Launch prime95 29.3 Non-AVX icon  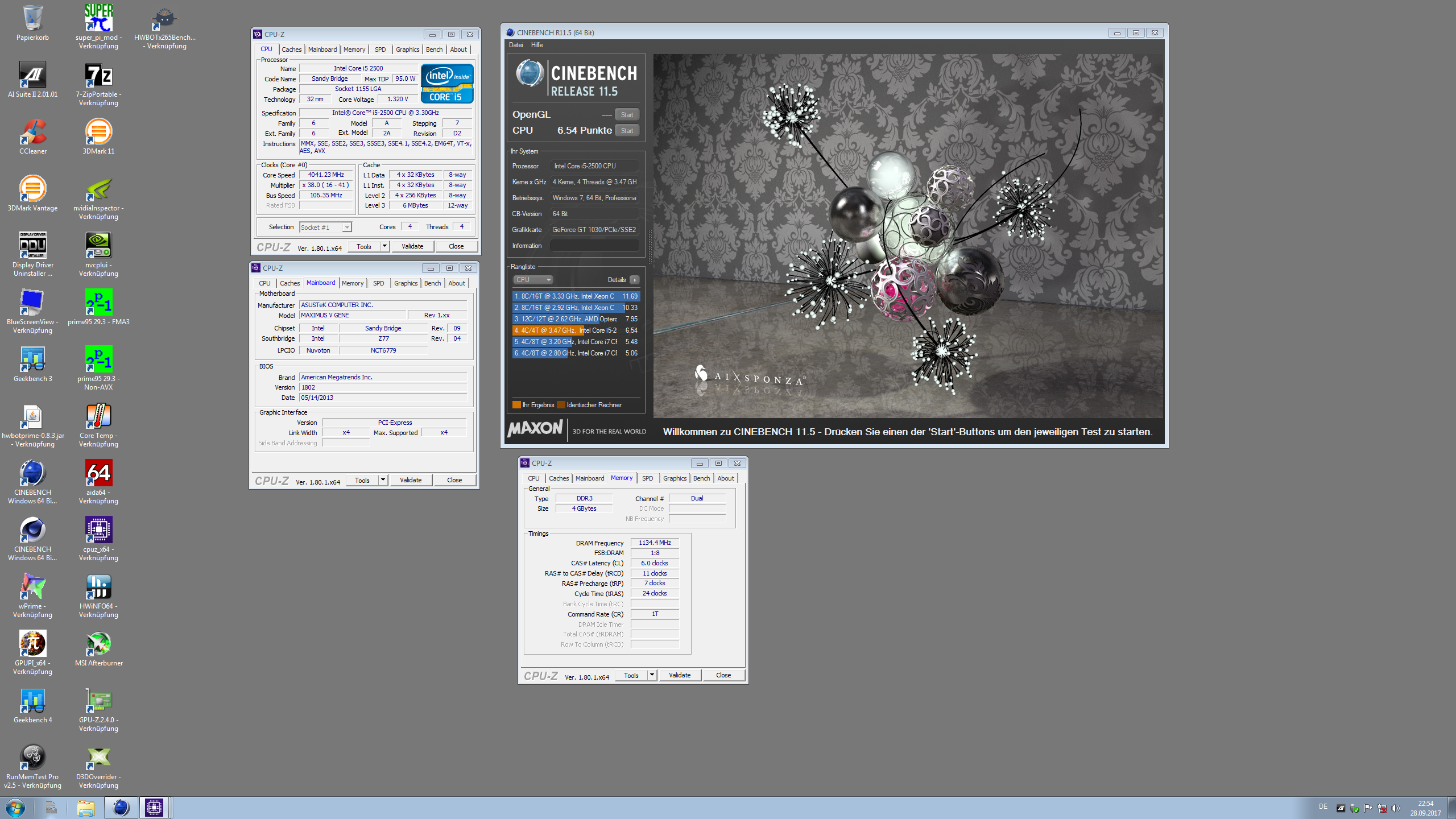pos(98,368)
